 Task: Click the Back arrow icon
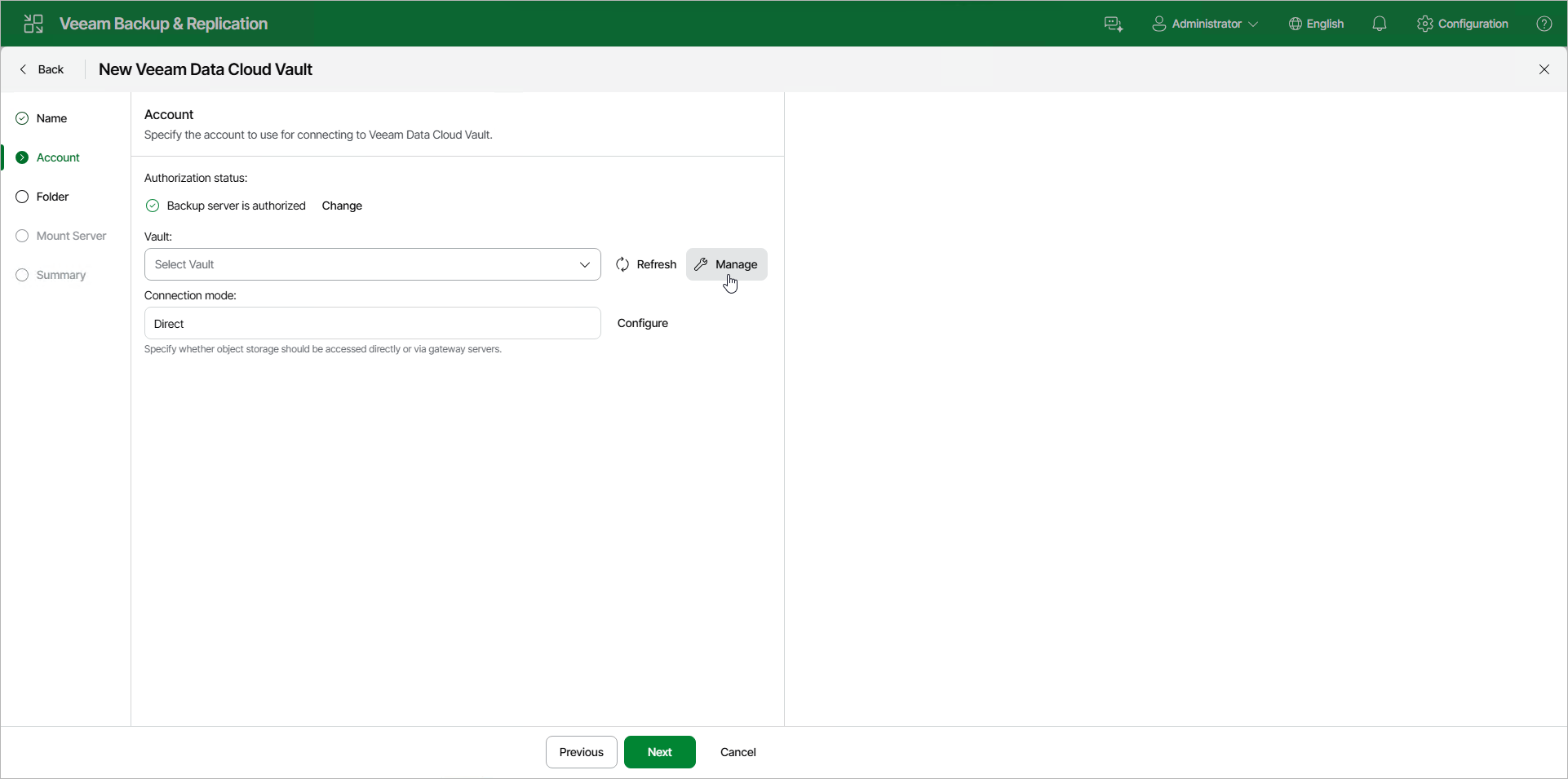pyautogui.click(x=23, y=69)
